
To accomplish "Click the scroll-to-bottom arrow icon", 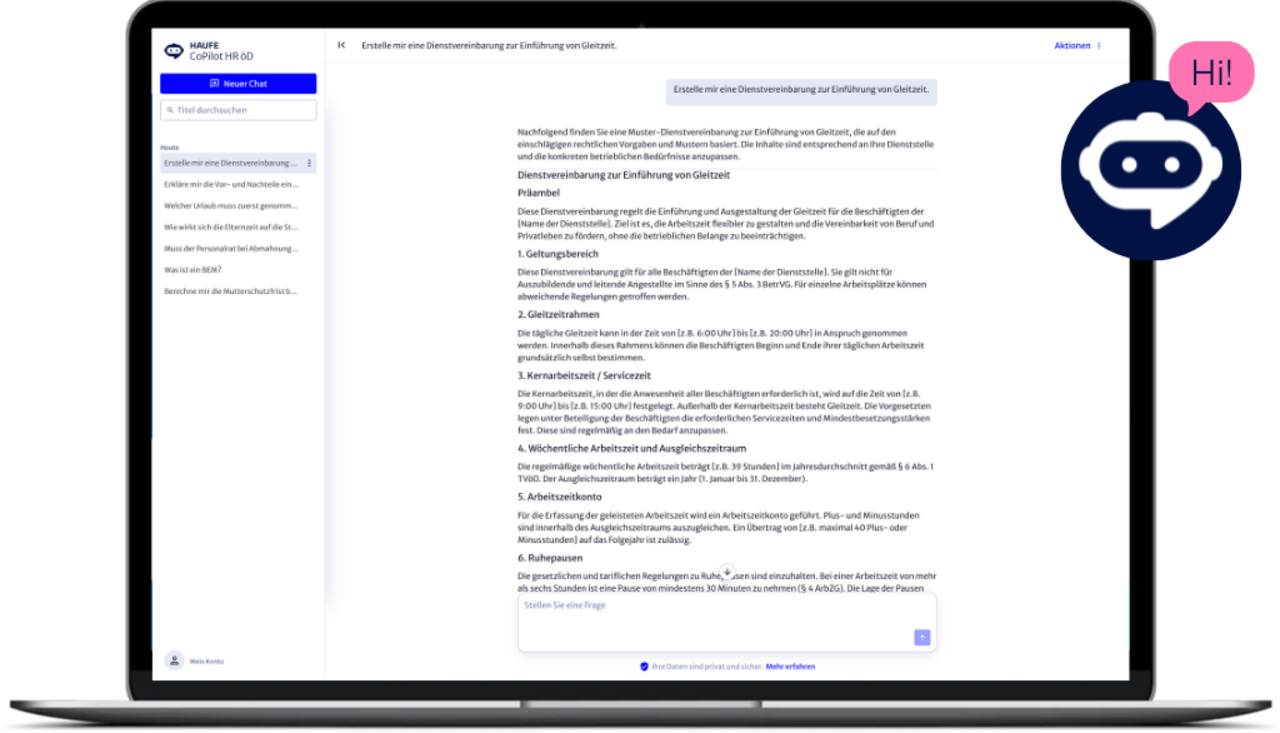I will (x=727, y=572).
